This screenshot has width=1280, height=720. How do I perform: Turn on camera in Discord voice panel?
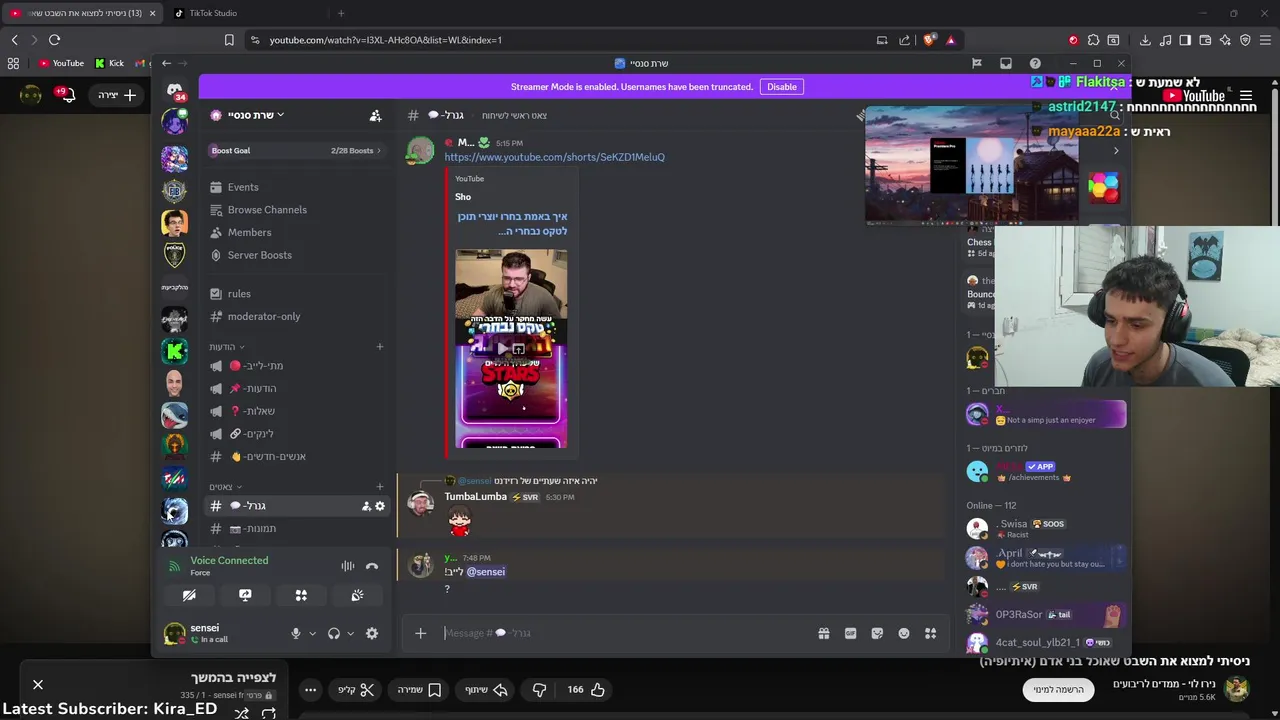coord(189,595)
